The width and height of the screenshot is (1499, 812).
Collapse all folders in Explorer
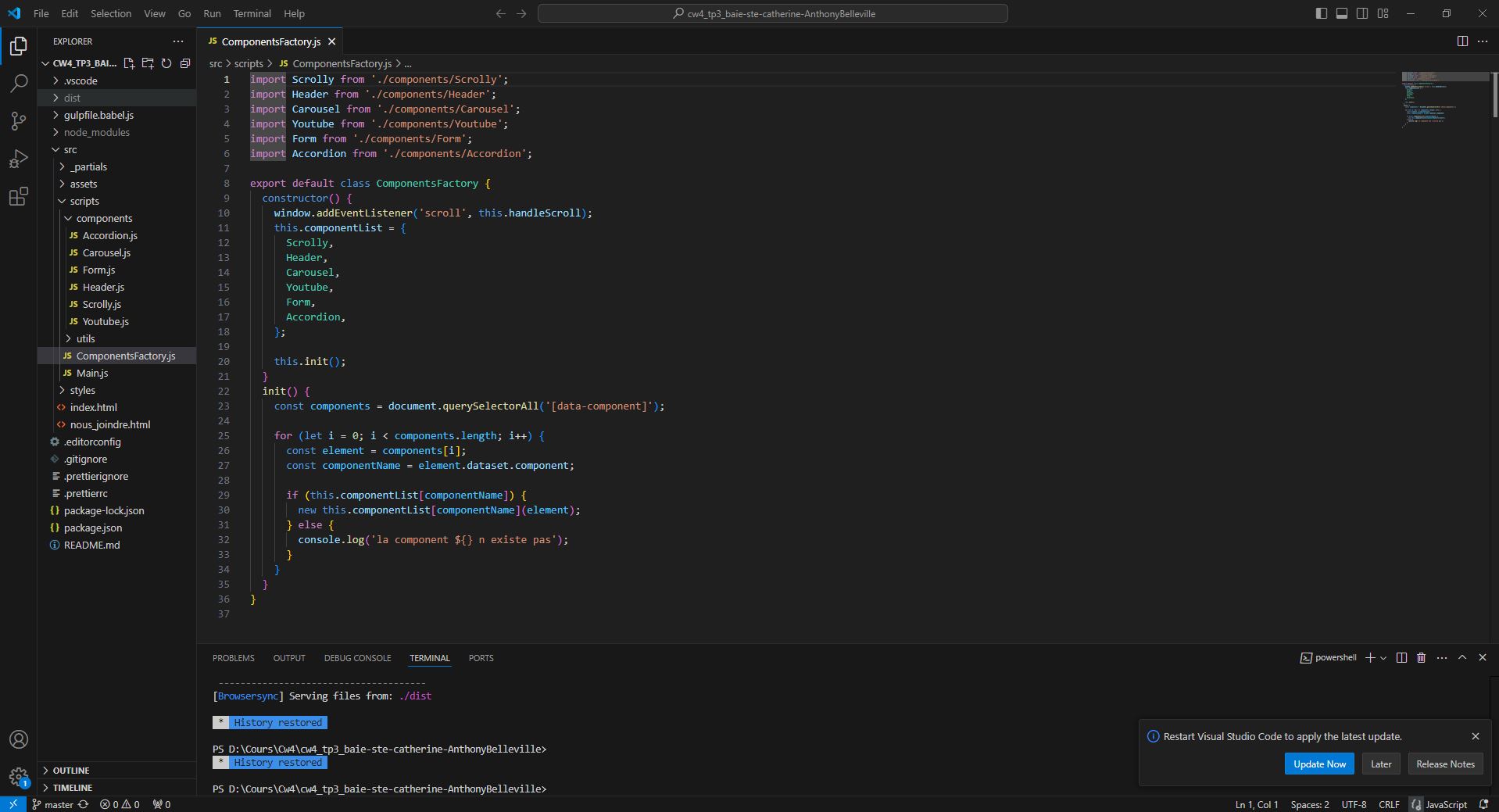coord(185,63)
